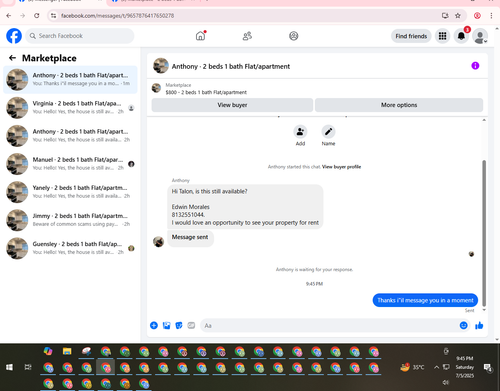Click the View buyer button
This screenshot has height=391, width=500.
click(232, 105)
